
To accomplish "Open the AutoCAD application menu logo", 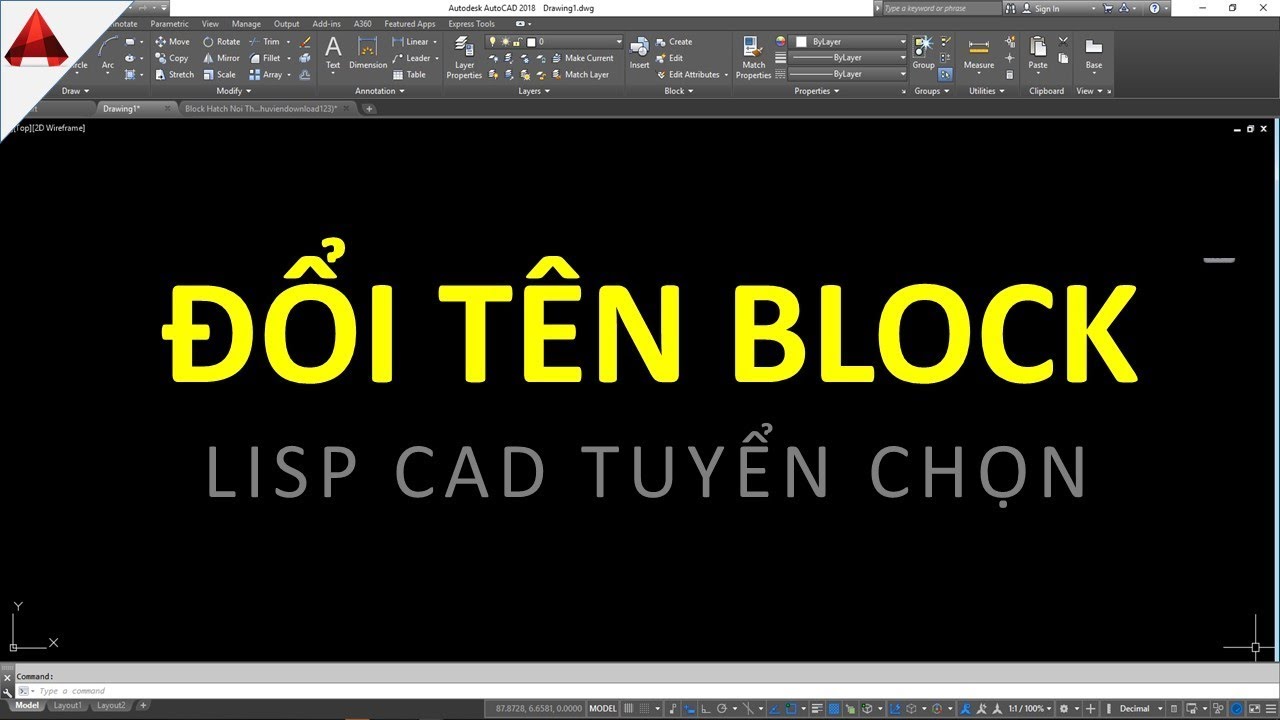I will coord(35,40).
